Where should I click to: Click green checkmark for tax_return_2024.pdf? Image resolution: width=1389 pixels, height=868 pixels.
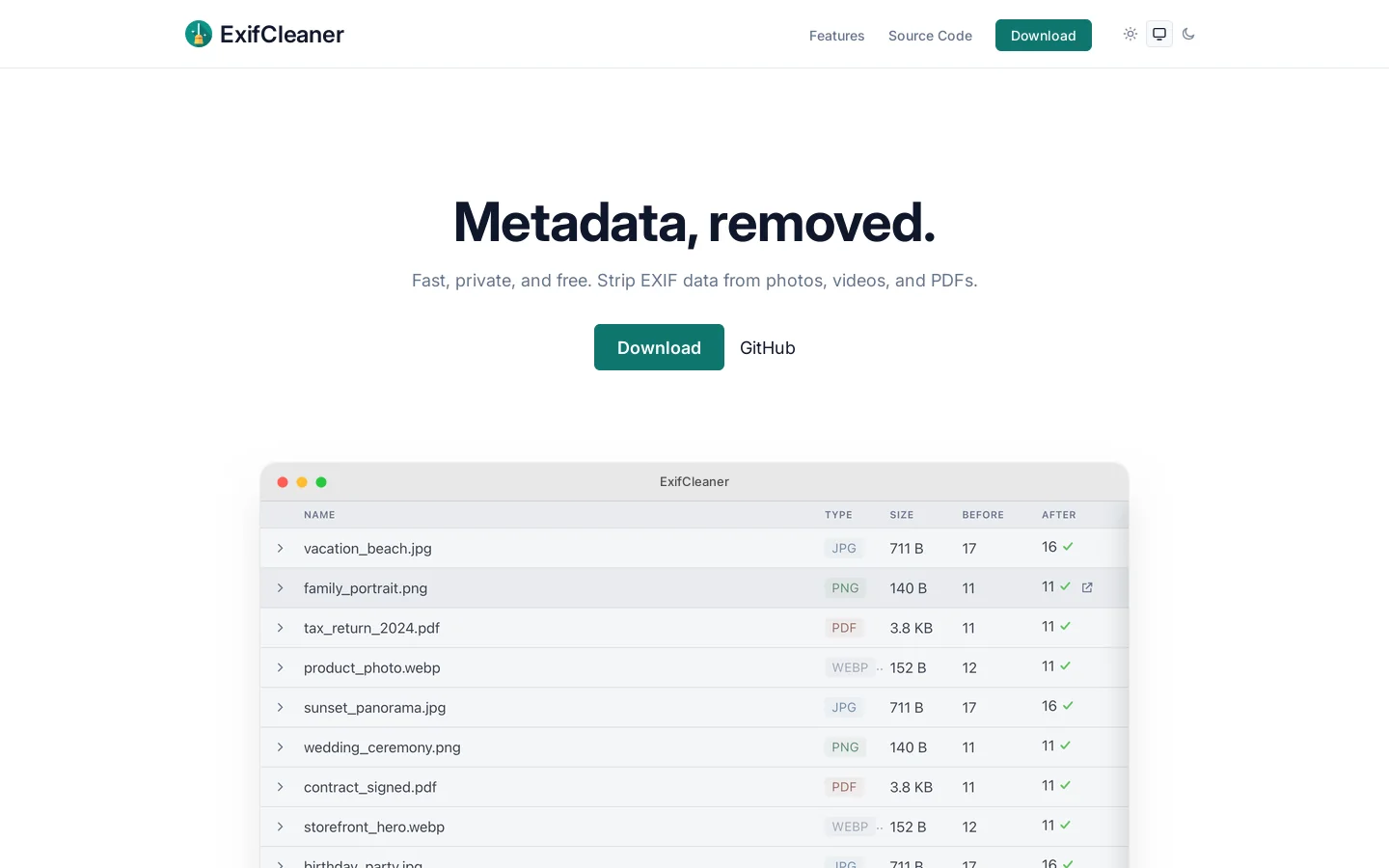[1065, 626]
